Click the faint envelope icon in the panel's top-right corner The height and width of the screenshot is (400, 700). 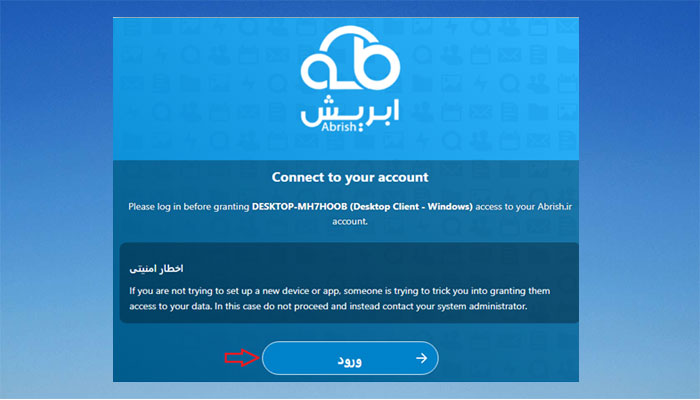point(566,27)
